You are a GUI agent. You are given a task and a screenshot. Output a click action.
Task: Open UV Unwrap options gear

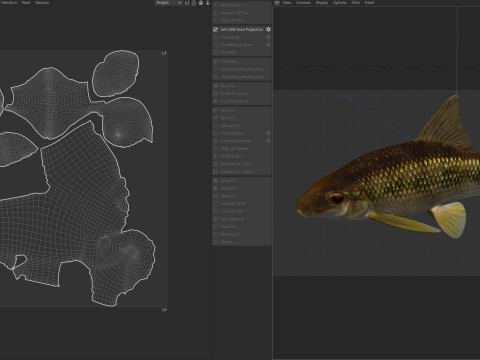(268, 37)
